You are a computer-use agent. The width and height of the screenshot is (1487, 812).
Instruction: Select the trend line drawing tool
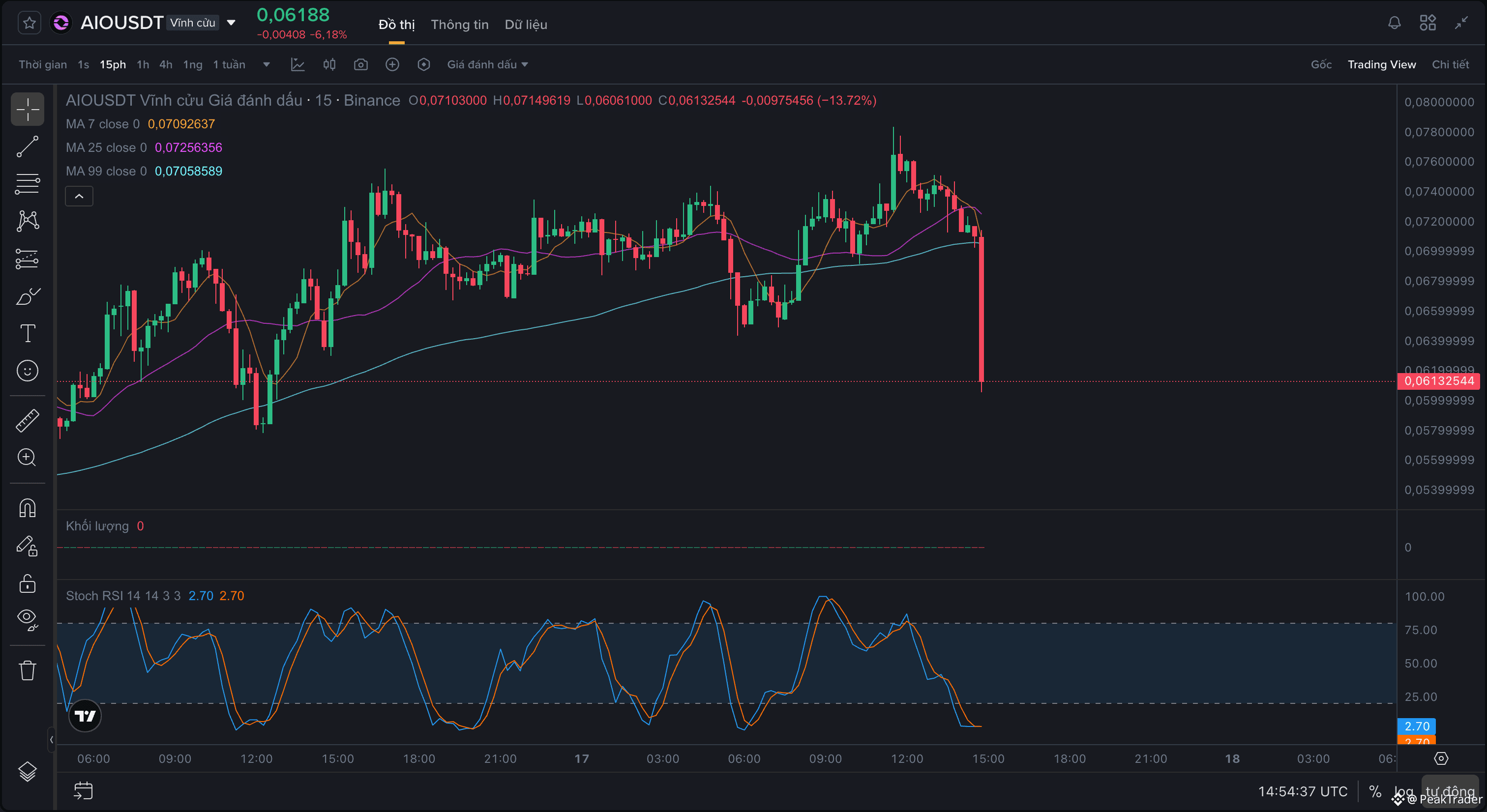27,146
